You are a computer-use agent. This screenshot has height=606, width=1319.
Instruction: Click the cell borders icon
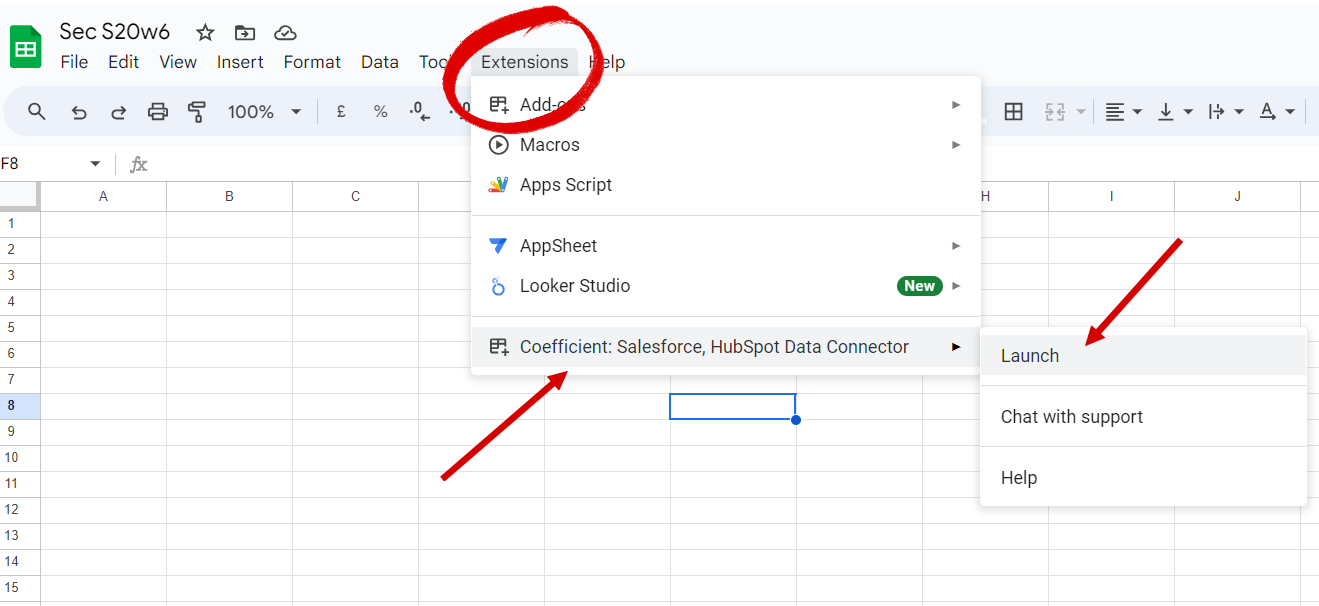click(1013, 112)
